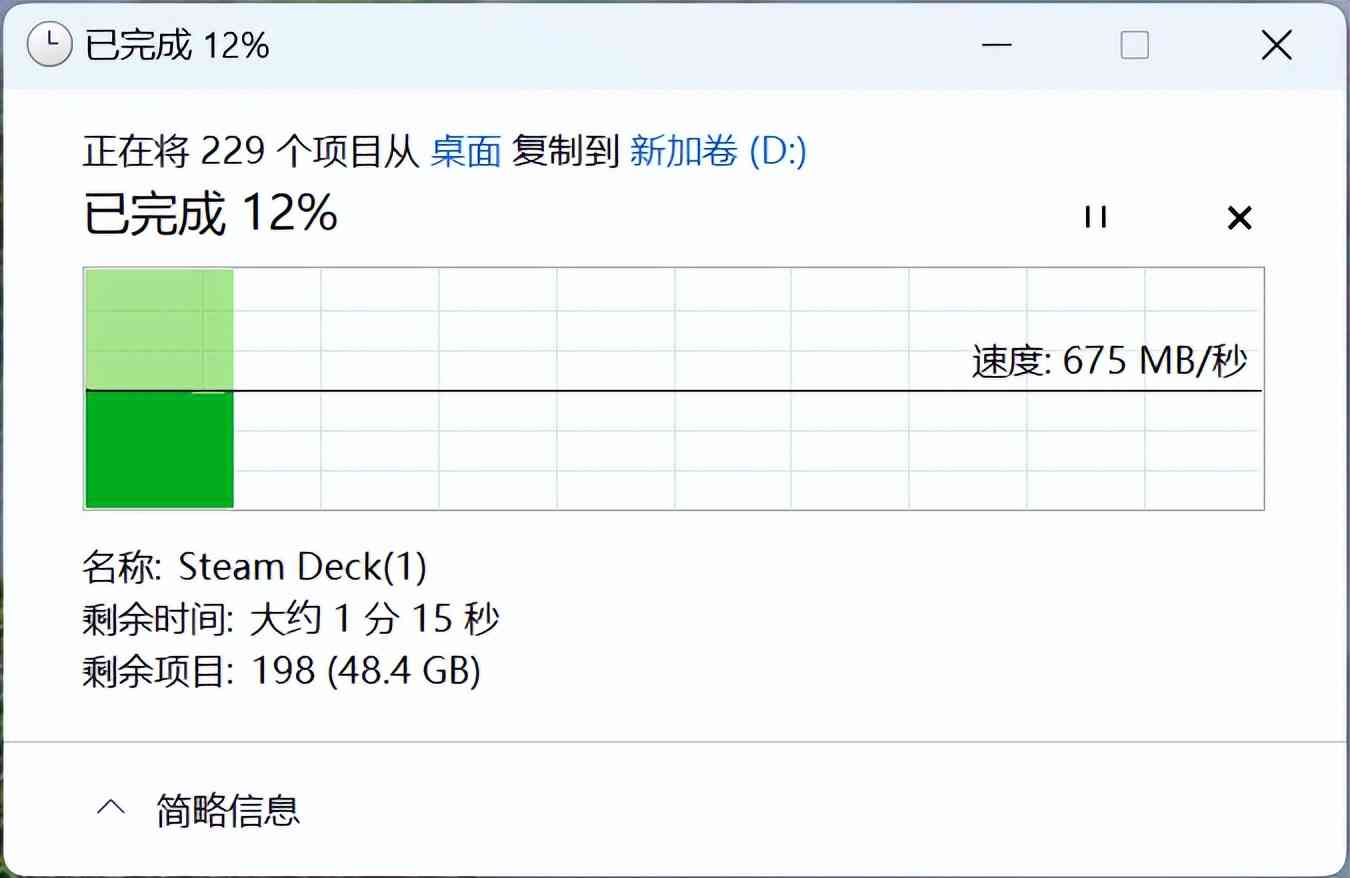Minimize the copy progress window
Screen dimensions: 1350x878
coord(996,45)
